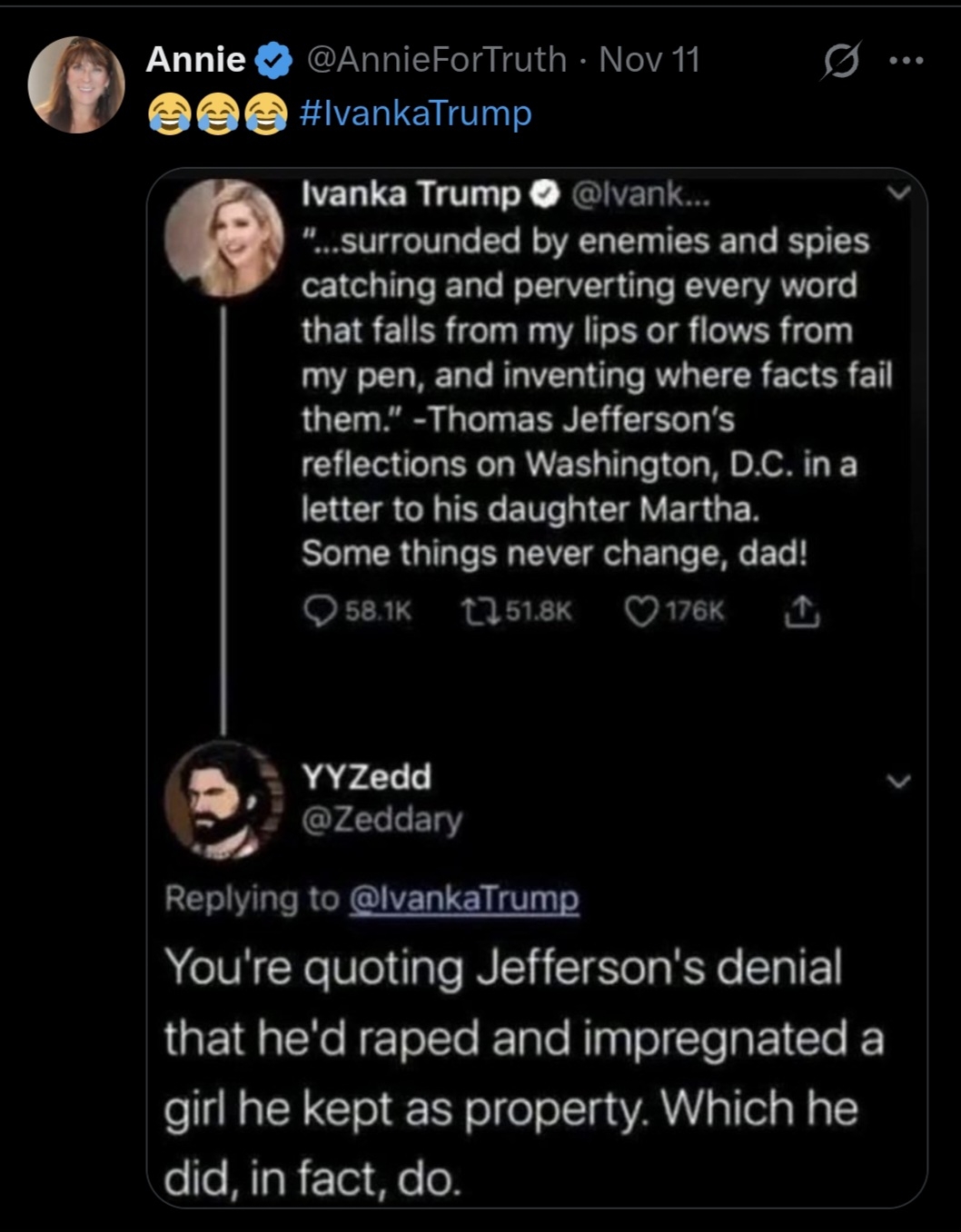Screen dimensions: 961x1232
Task: Open the quoted tweet's blonde profile avatar
Action: tap(223, 239)
